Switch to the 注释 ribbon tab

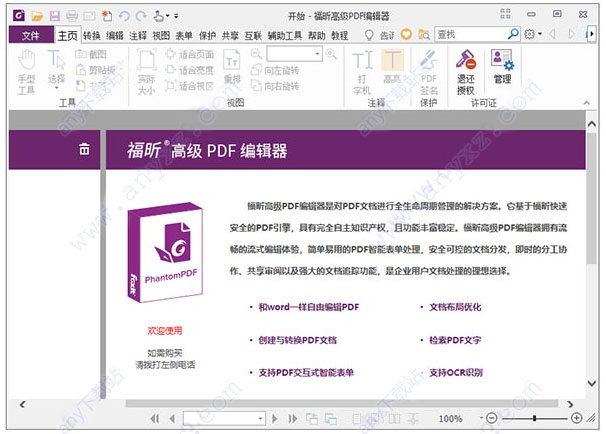click(138, 36)
